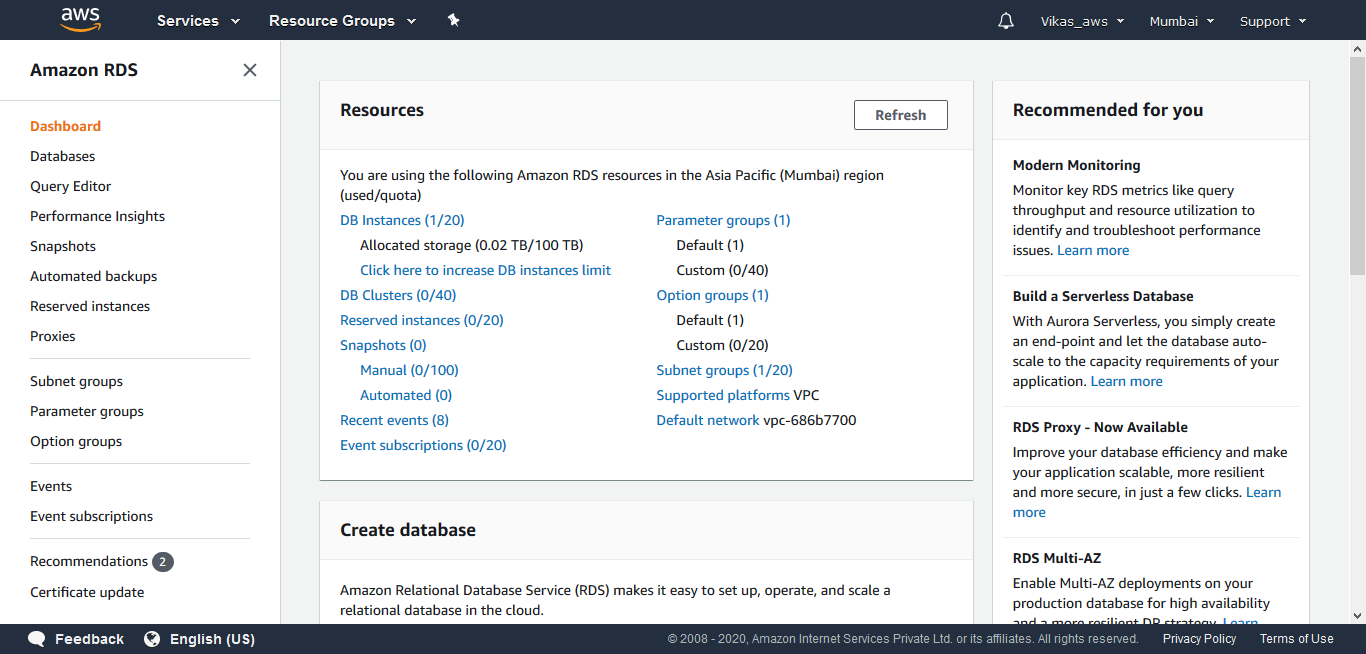Open the Recent events (8) link

[394, 420]
